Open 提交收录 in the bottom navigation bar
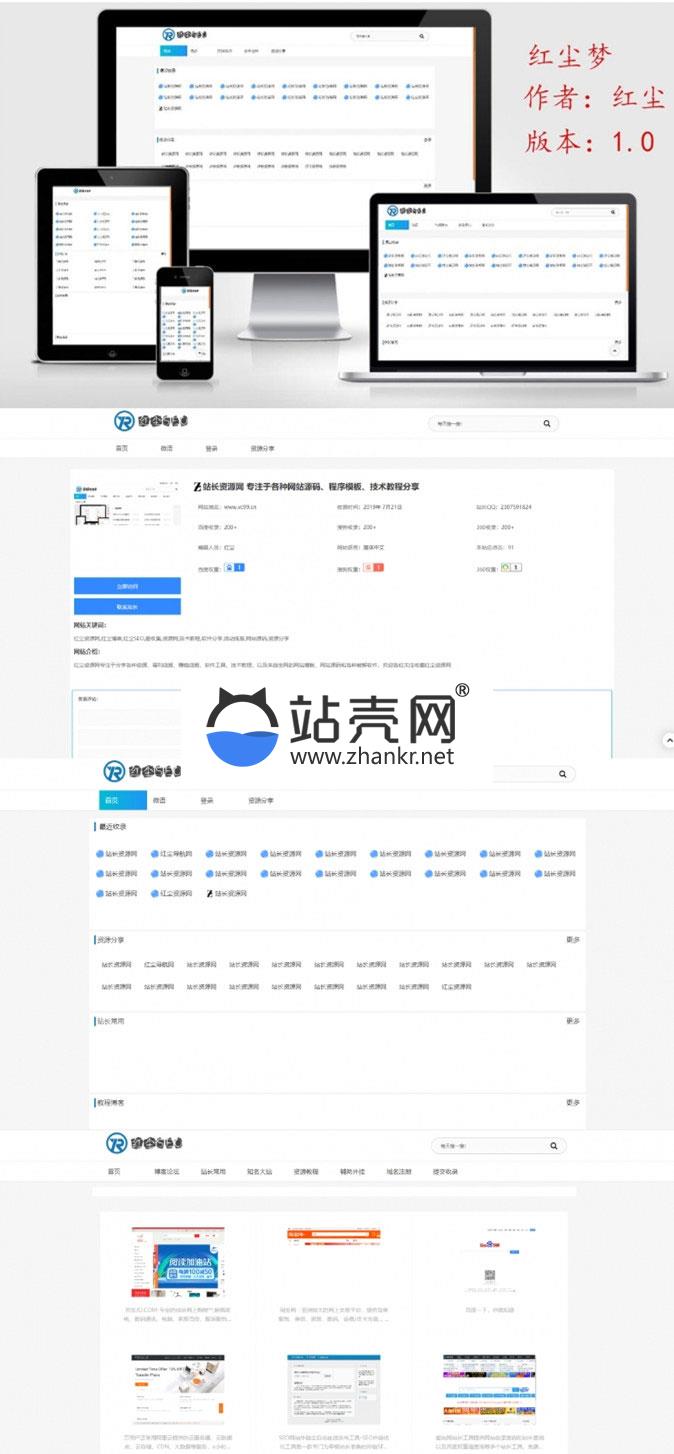The image size is (674, 1454). (x=445, y=1171)
